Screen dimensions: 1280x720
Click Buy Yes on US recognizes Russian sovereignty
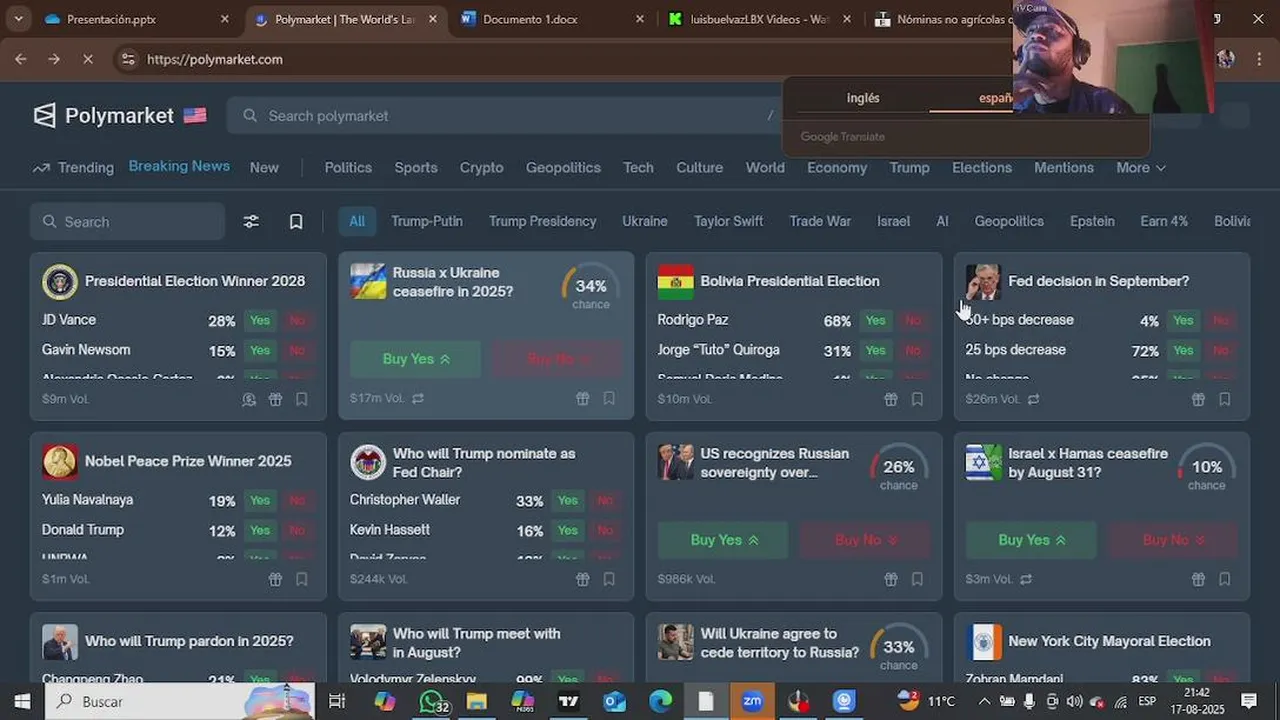tap(723, 540)
